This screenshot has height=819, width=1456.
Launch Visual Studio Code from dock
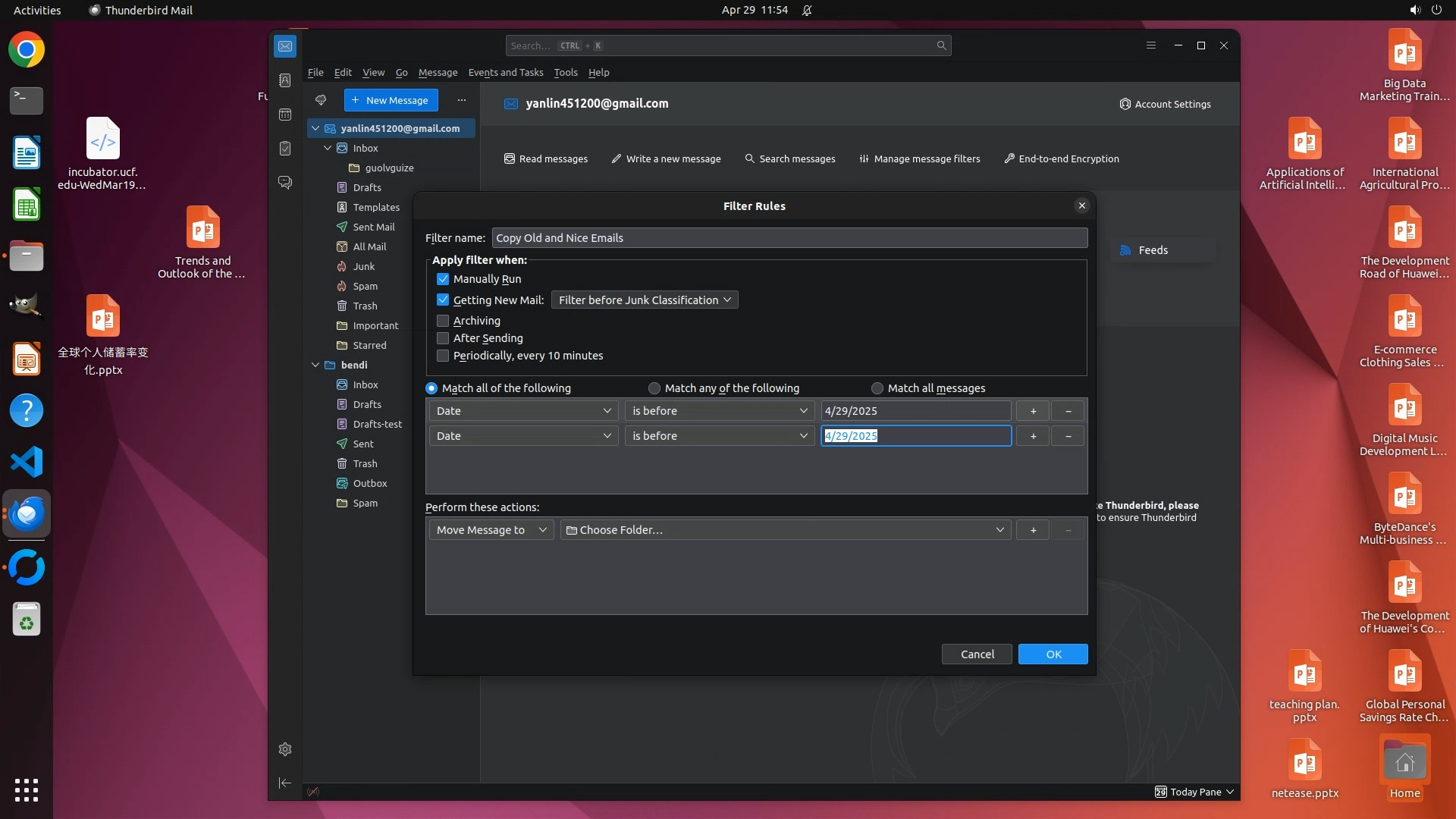pyautogui.click(x=27, y=462)
